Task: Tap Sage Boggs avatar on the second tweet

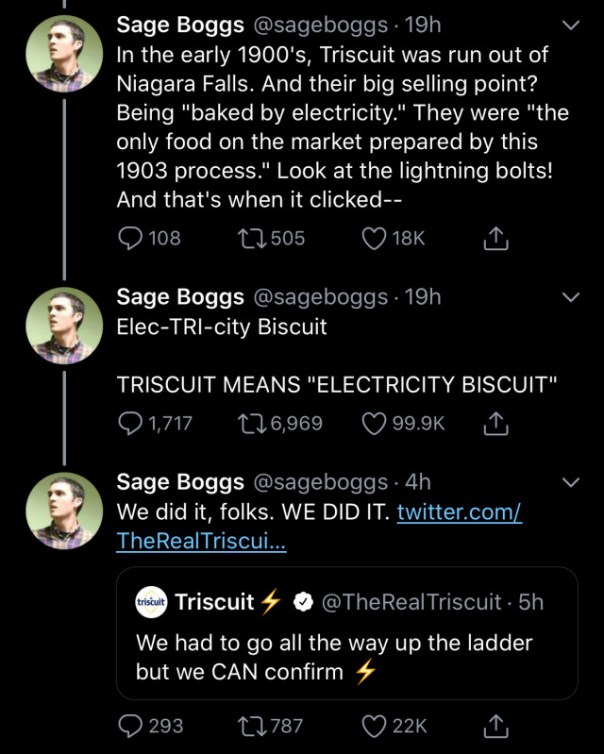Action: [63, 325]
